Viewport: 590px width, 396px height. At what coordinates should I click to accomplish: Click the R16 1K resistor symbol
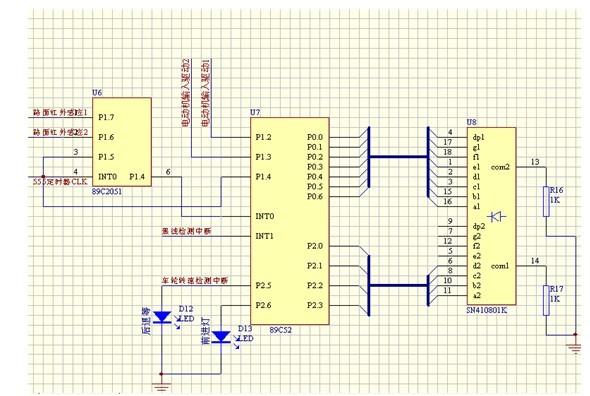point(546,201)
